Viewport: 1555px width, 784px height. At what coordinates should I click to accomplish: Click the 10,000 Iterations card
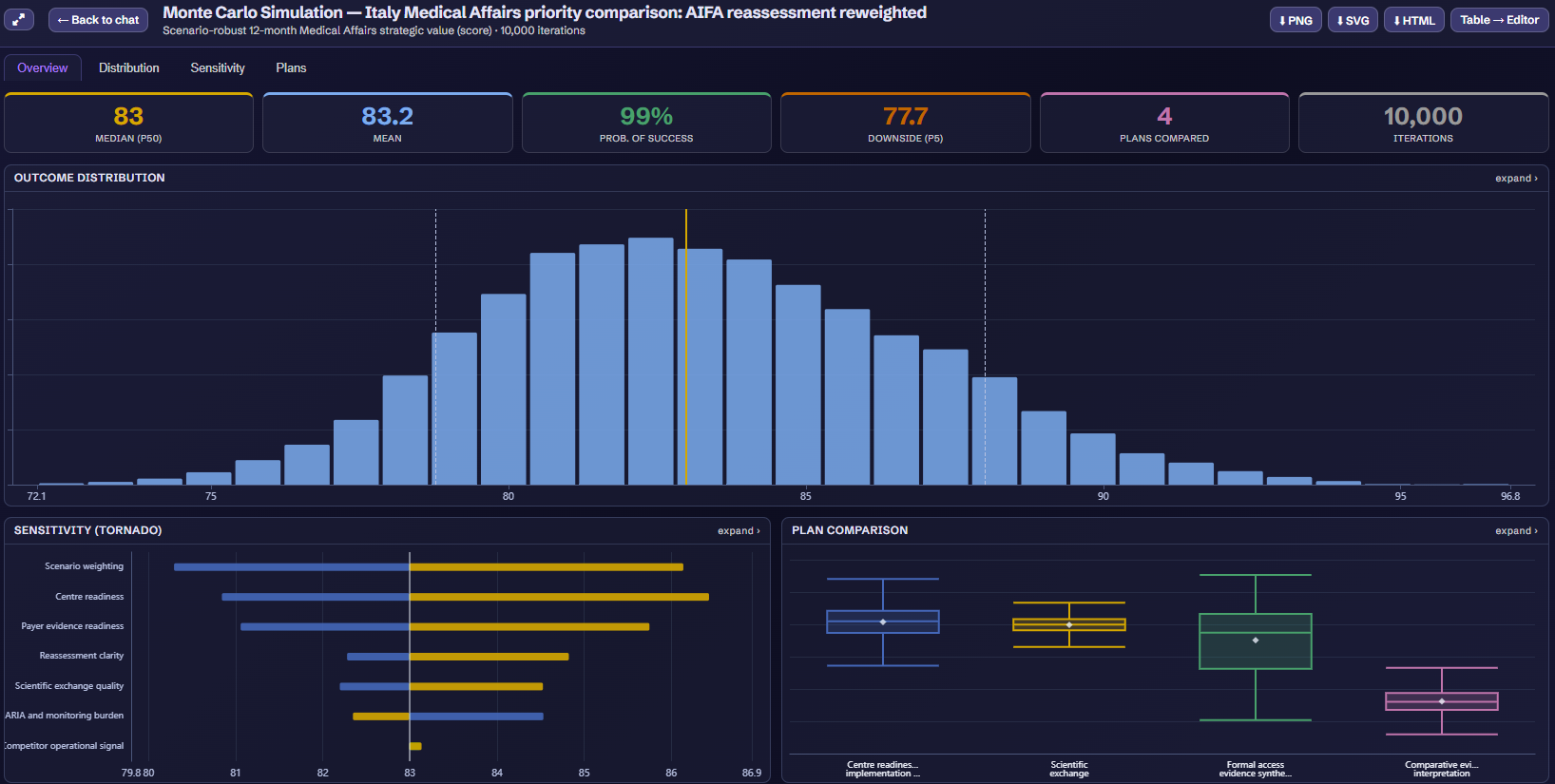[x=1424, y=123]
